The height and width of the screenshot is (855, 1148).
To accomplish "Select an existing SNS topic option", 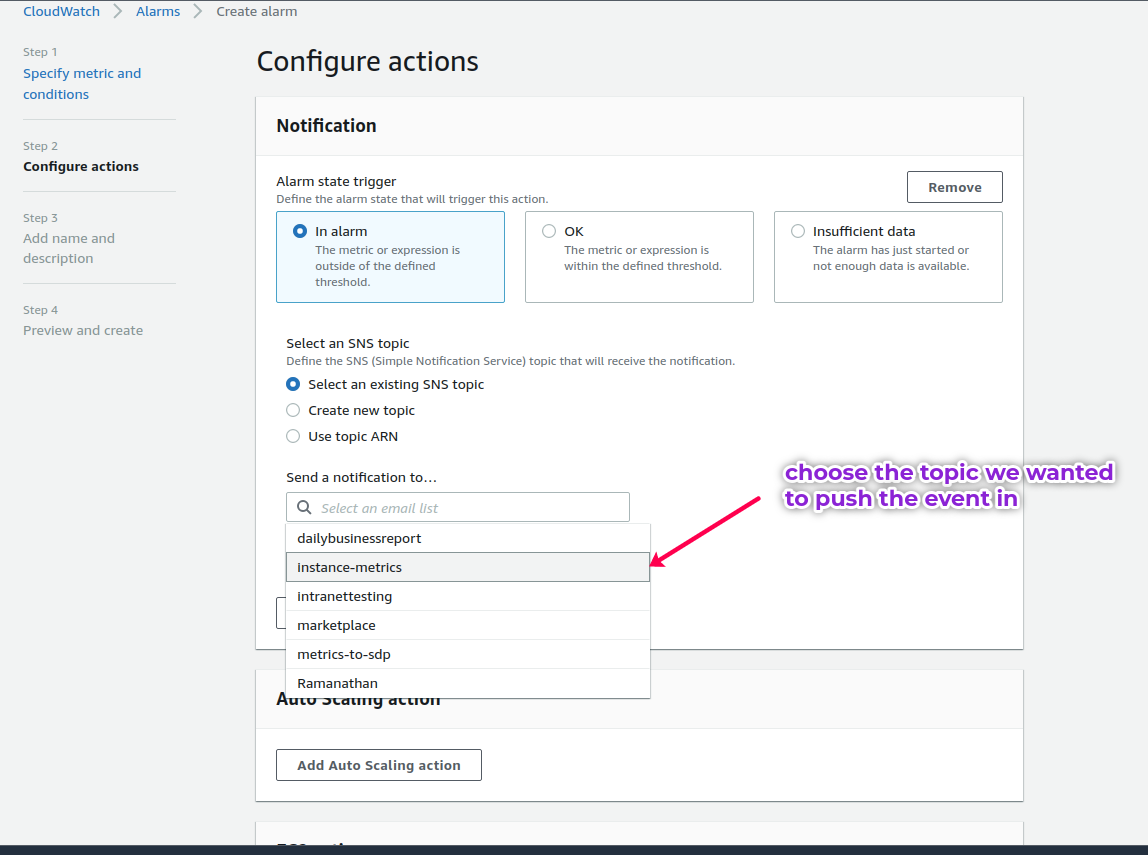I will tap(293, 384).
